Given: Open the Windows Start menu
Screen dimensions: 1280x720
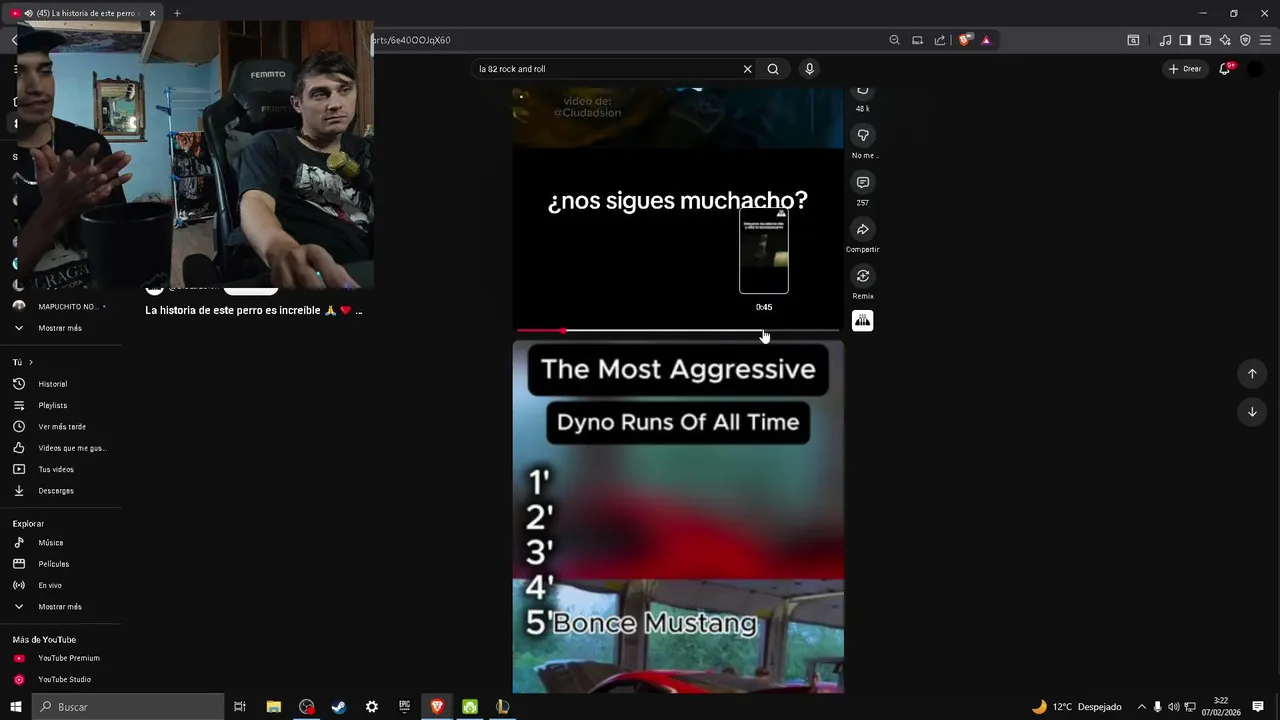Looking at the screenshot, I should pyautogui.click(x=15, y=707).
